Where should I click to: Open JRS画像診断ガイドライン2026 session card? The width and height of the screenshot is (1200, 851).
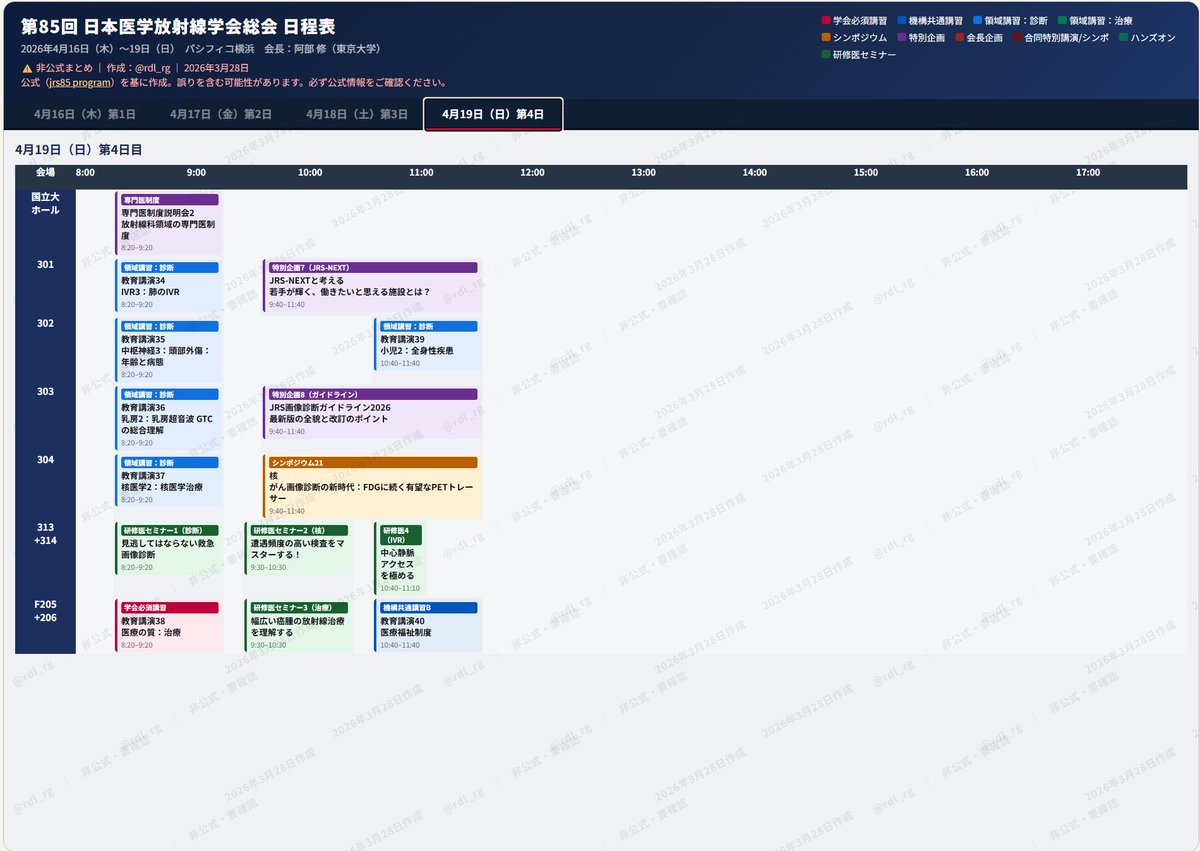coord(372,412)
